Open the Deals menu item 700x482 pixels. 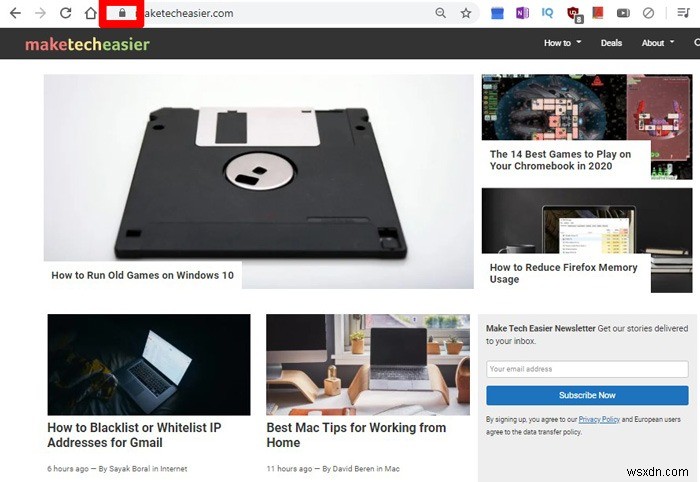click(611, 43)
